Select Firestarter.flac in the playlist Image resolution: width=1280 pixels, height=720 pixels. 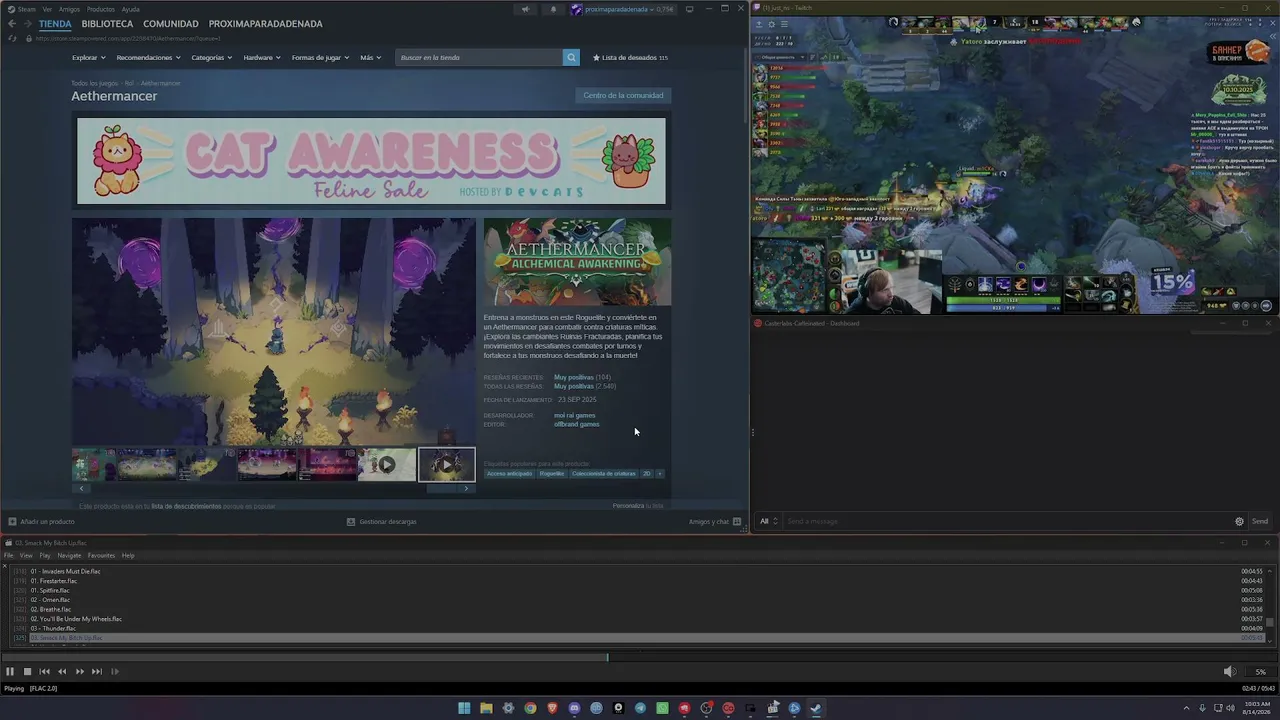click(x=54, y=581)
